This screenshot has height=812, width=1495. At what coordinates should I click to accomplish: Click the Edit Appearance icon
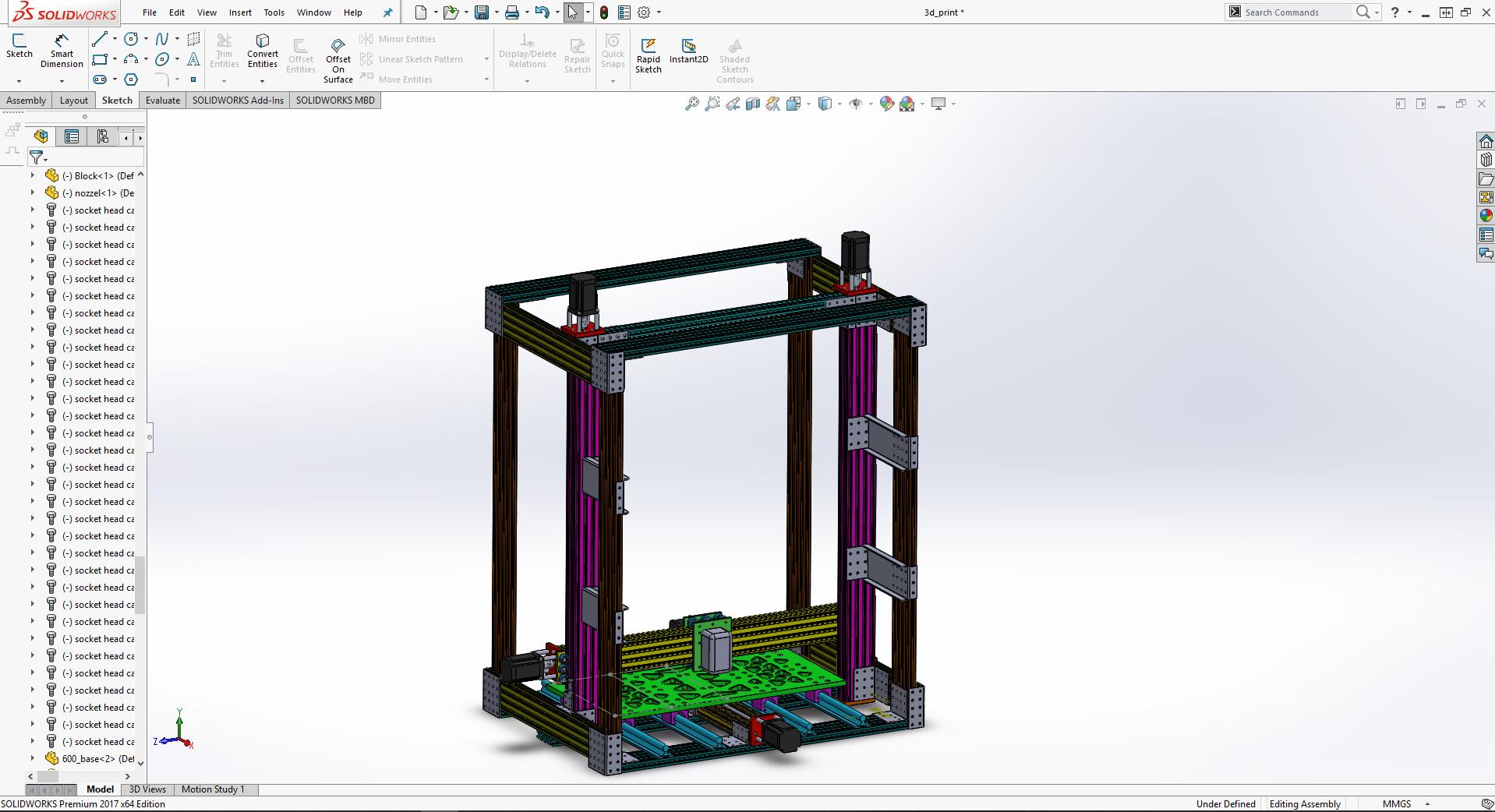886,104
